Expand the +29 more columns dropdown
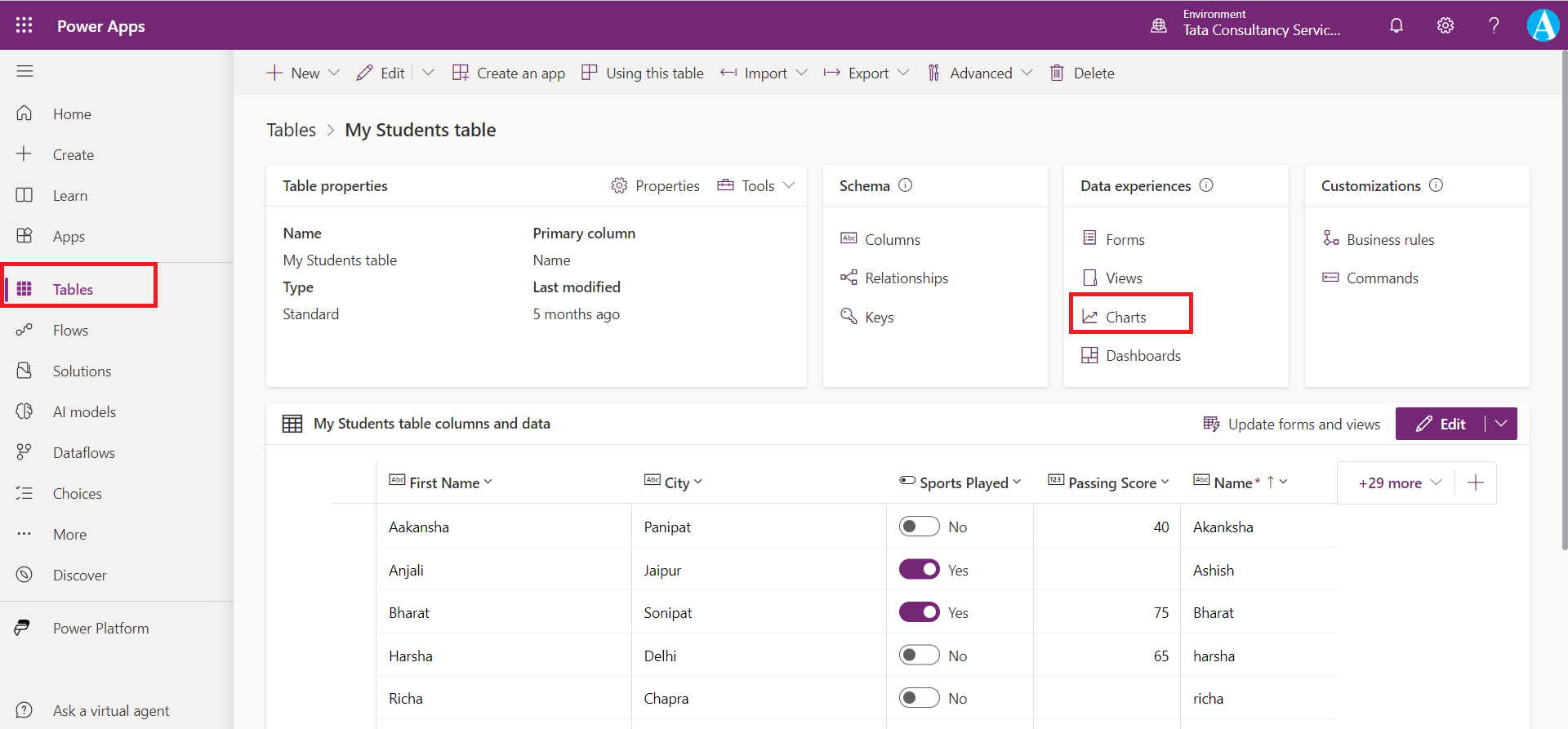This screenshot has width=1568, height=729. (1400, 482)
